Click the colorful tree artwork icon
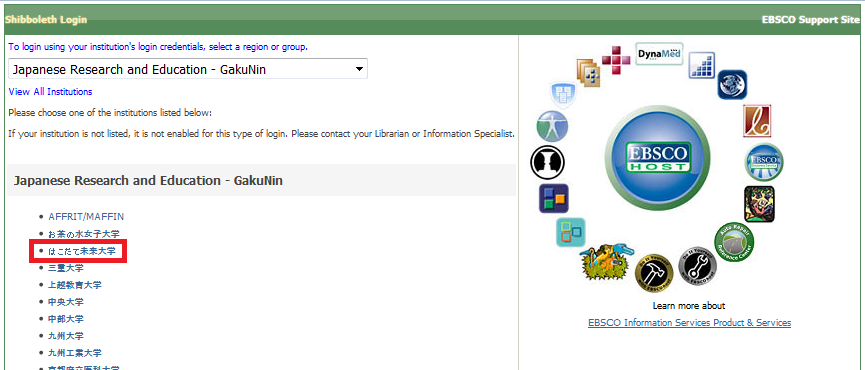865x370 pixels. pyautogui.click(x=759, y=204)
